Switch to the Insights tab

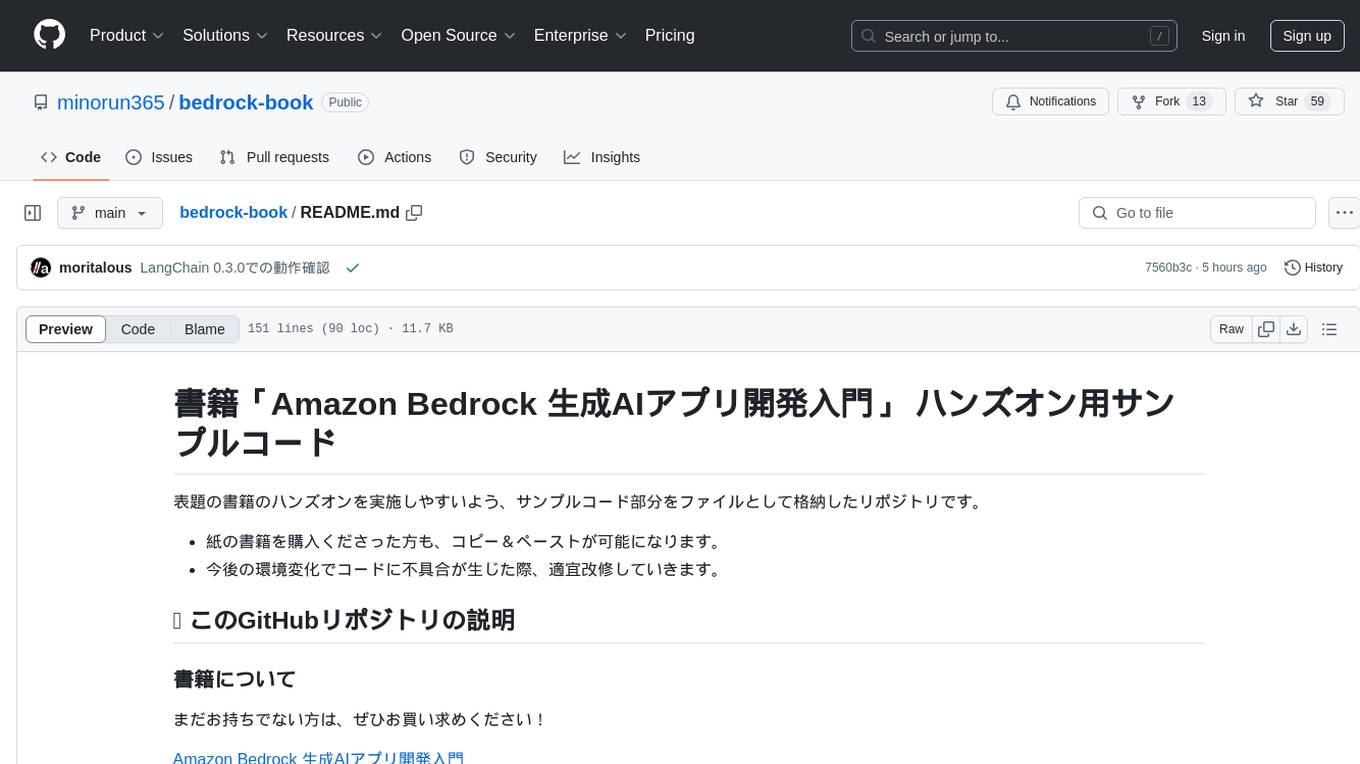click(x=602, y=157)
